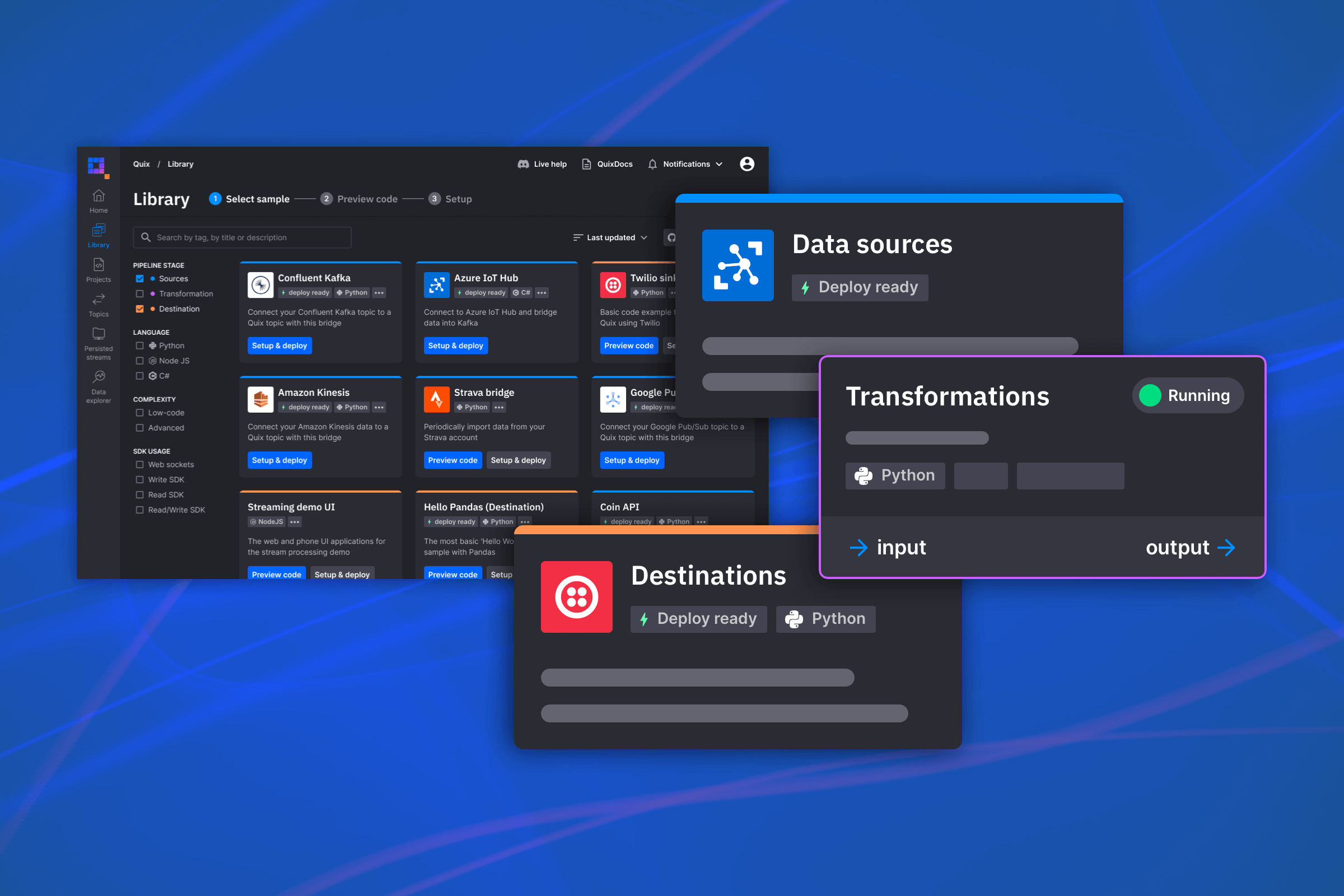
Task: Expand more tags on Coin API
Action: 701,522
